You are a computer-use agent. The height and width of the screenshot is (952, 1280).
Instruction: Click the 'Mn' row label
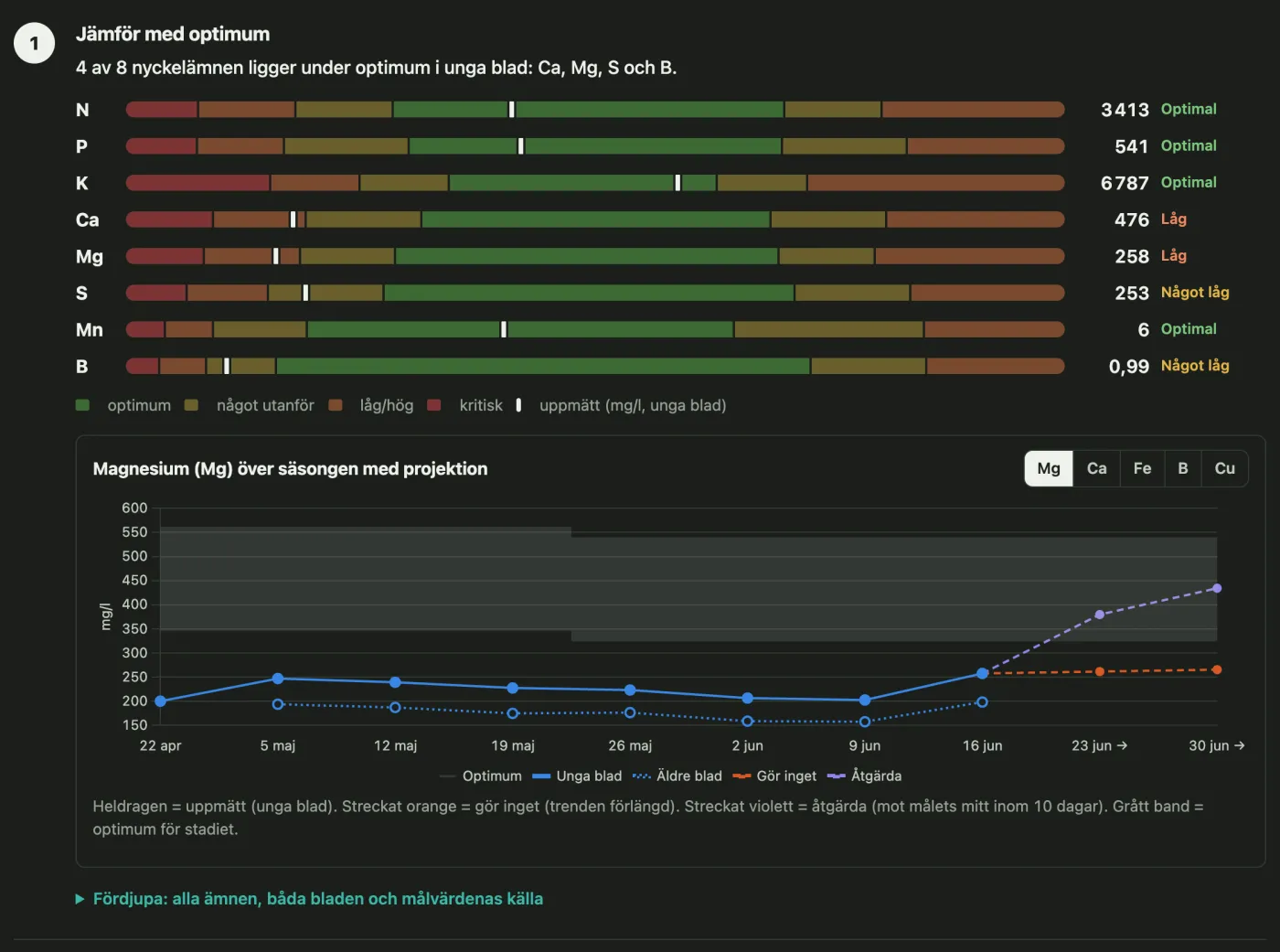click(x=90, y=329)
